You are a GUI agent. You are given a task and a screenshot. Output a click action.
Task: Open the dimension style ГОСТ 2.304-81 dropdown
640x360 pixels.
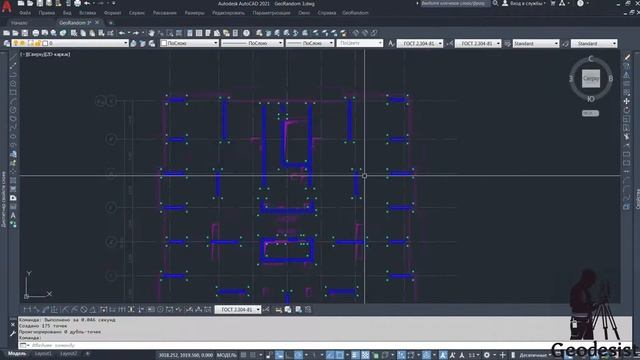click(478, 43)
